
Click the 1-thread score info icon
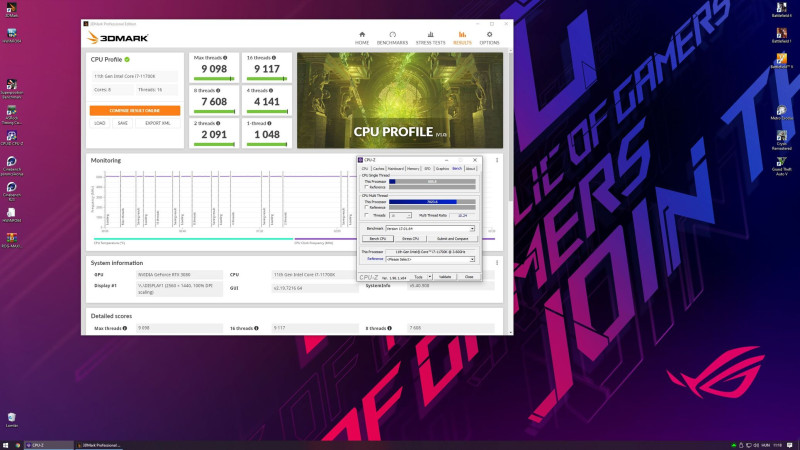click(x=269, y=123)
